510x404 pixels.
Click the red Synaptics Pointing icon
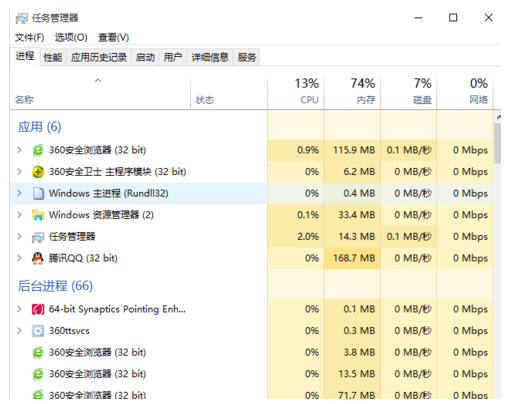pos(38,309)
